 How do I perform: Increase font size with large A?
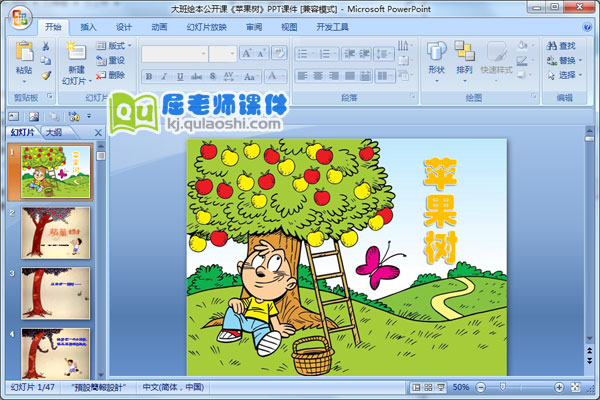click(247, 53)
